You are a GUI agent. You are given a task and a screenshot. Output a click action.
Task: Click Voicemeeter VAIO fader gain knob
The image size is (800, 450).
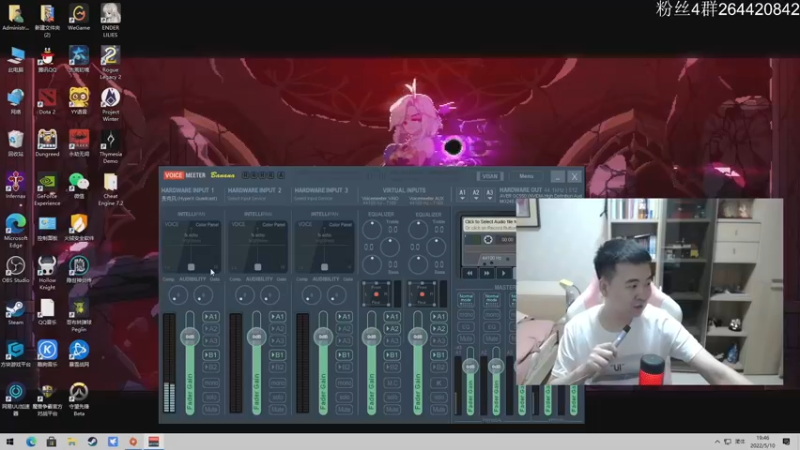[371, 337]
